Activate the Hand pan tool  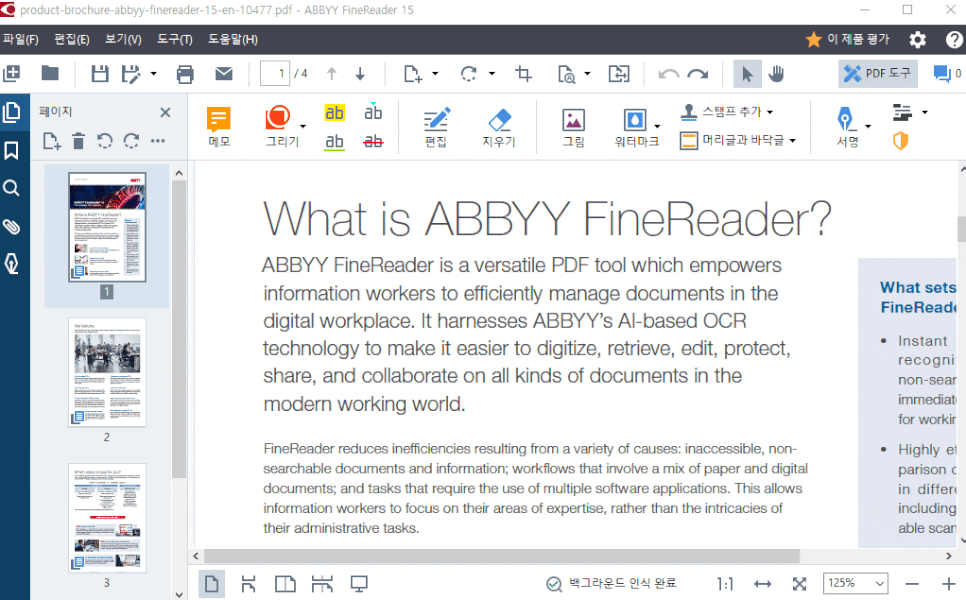pyautogui.click(x=776, y=74)
